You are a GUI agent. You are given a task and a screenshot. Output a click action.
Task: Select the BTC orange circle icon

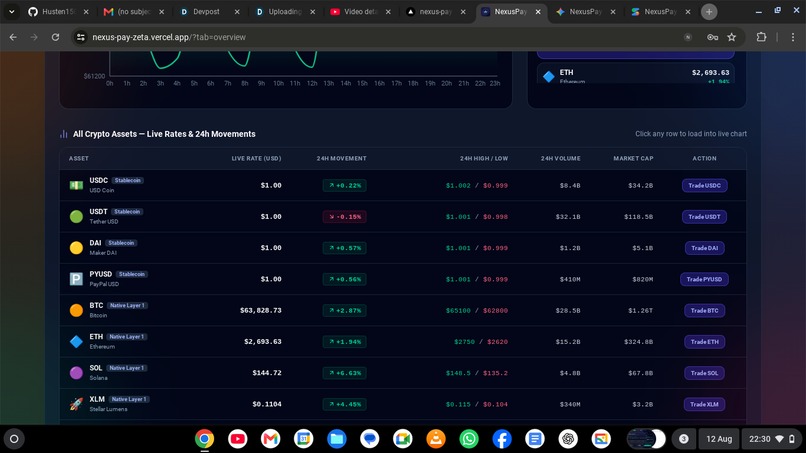(x=76, y=310)
